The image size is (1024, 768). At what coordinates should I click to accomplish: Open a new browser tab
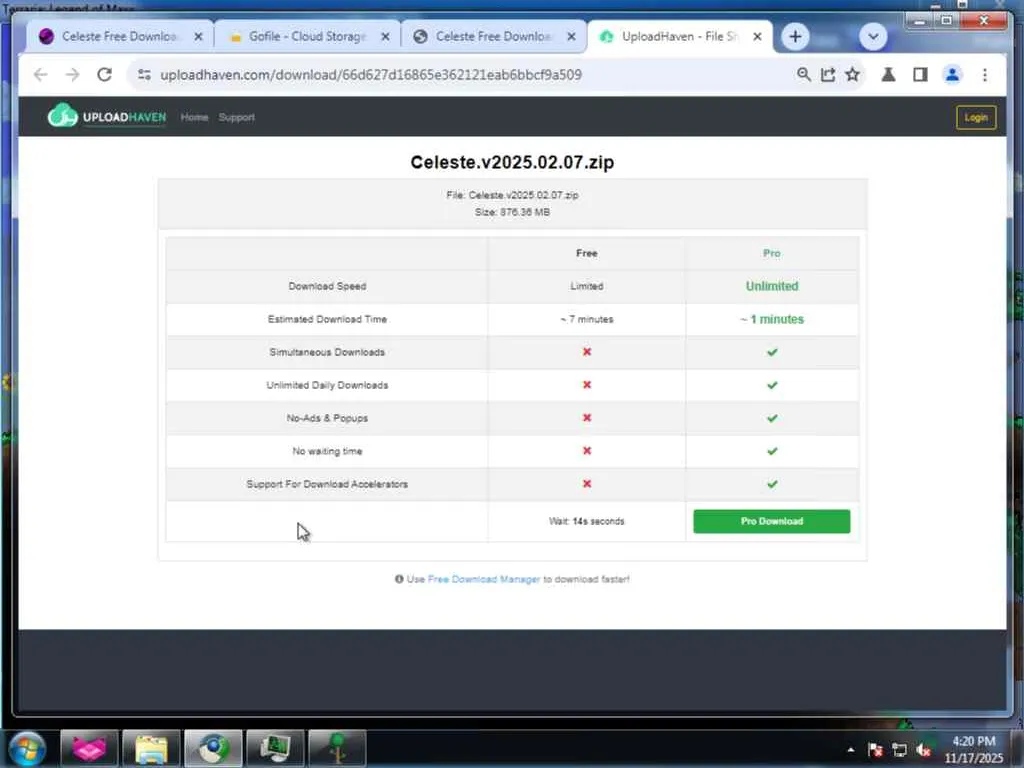point(795,37)
